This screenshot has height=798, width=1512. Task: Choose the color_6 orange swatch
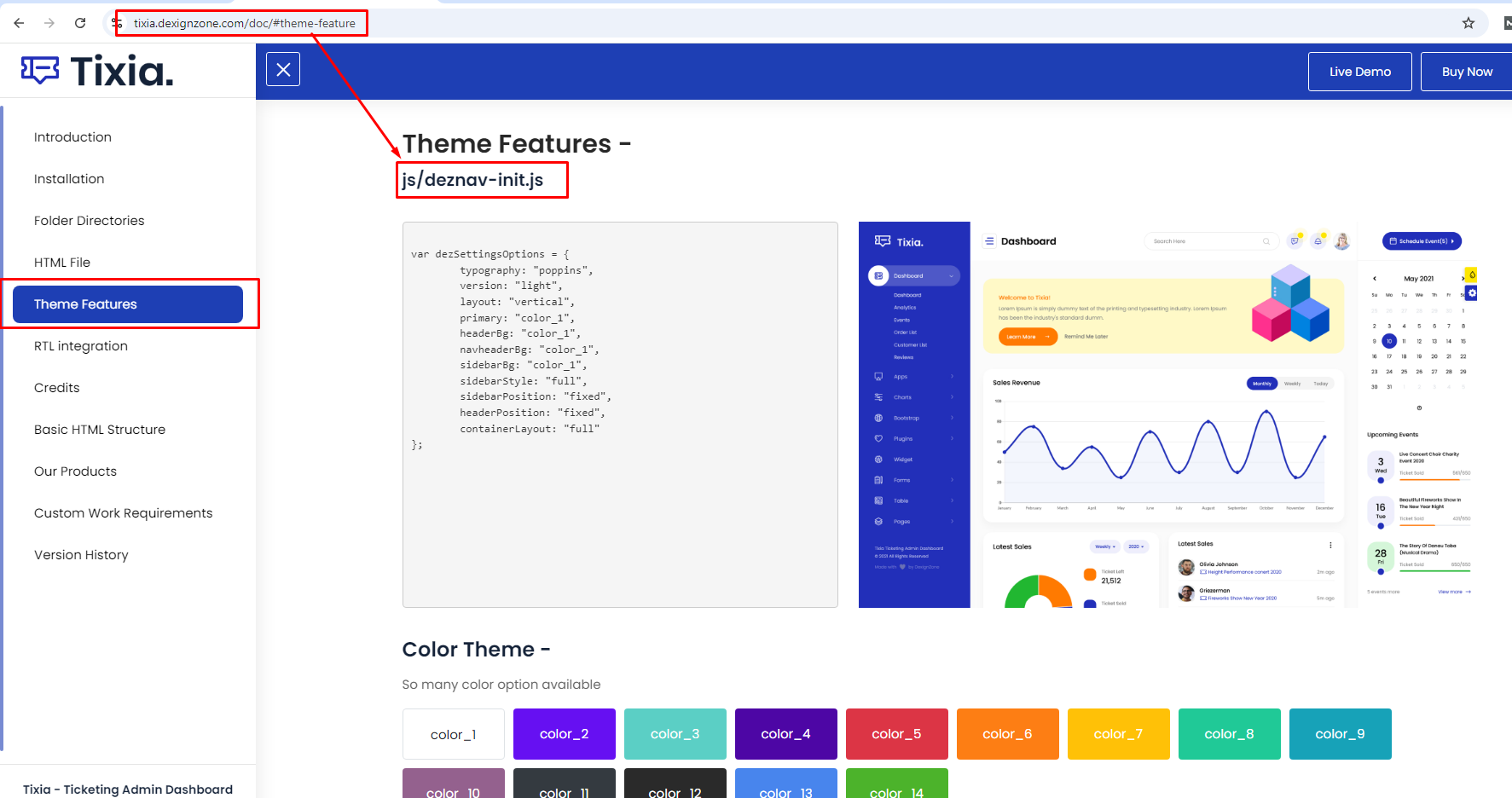click(x=1008, y=734)
